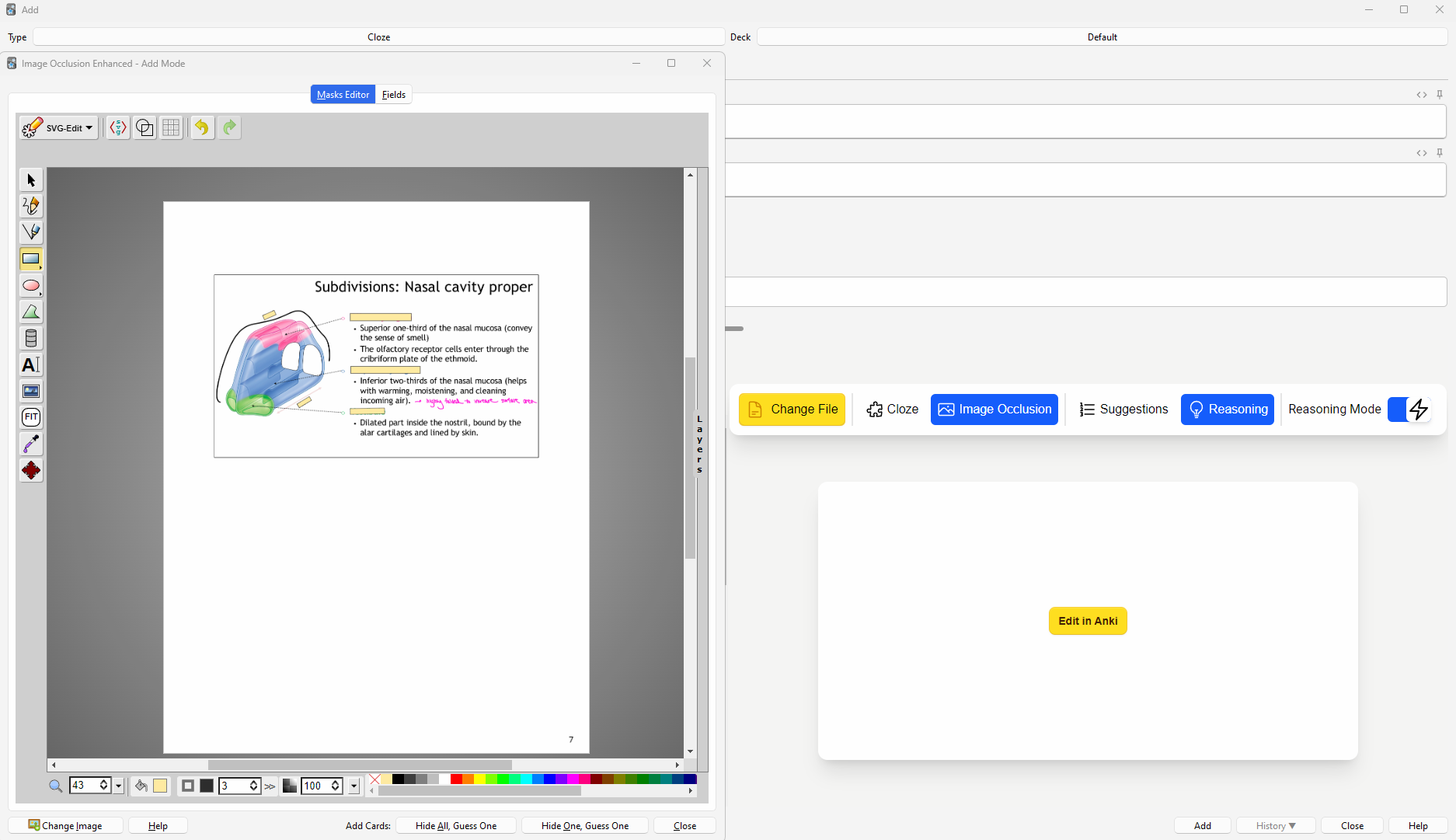
Task: Undo the last mask edit
Action: (x=202, y=127)
